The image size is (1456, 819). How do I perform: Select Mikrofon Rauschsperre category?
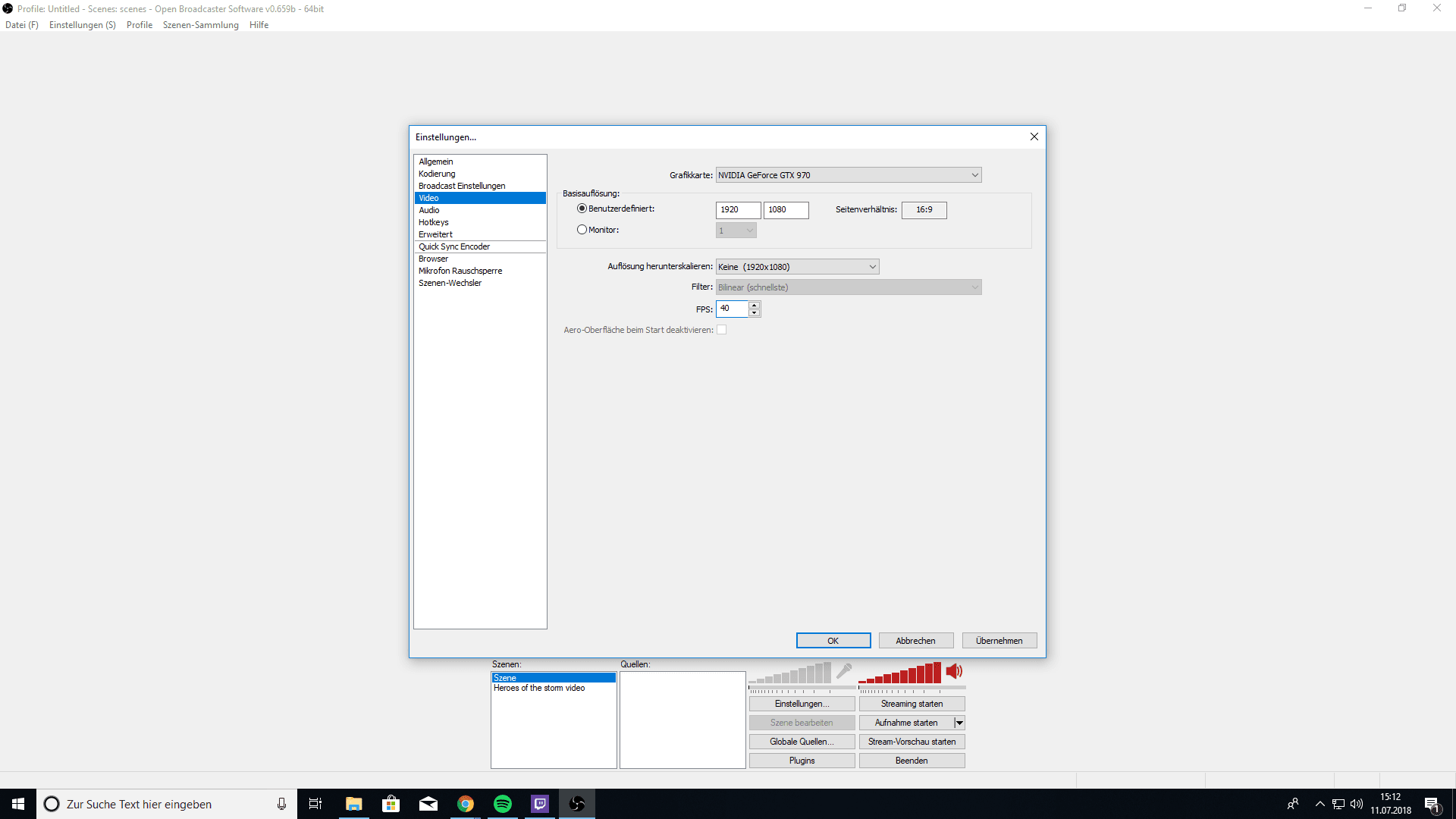[x=480, y=271]
